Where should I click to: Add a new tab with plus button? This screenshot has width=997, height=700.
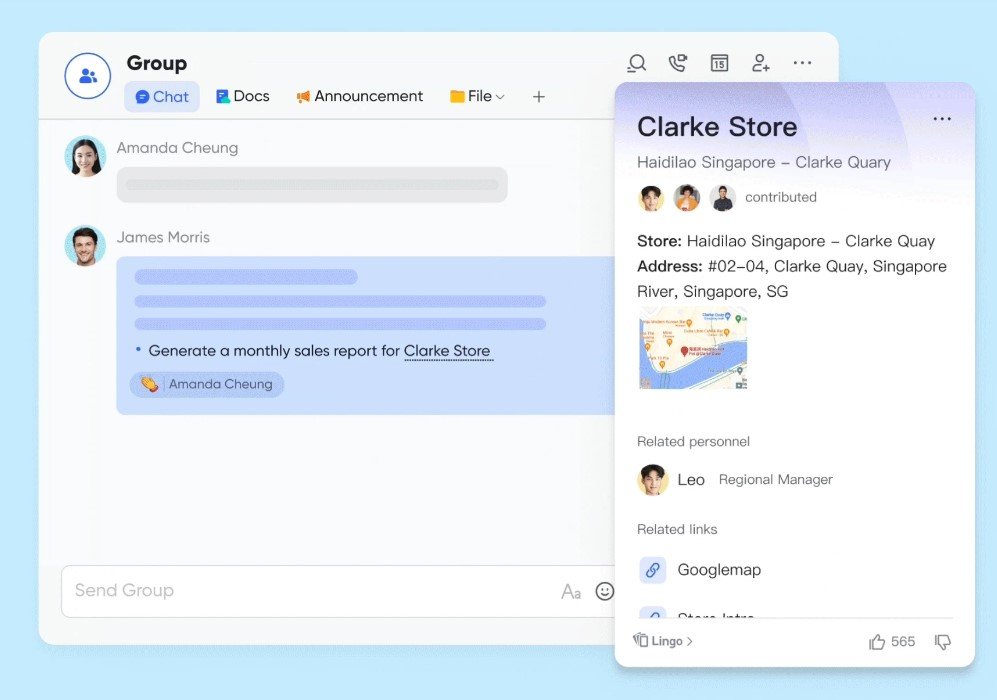click(x=539, y=97)
